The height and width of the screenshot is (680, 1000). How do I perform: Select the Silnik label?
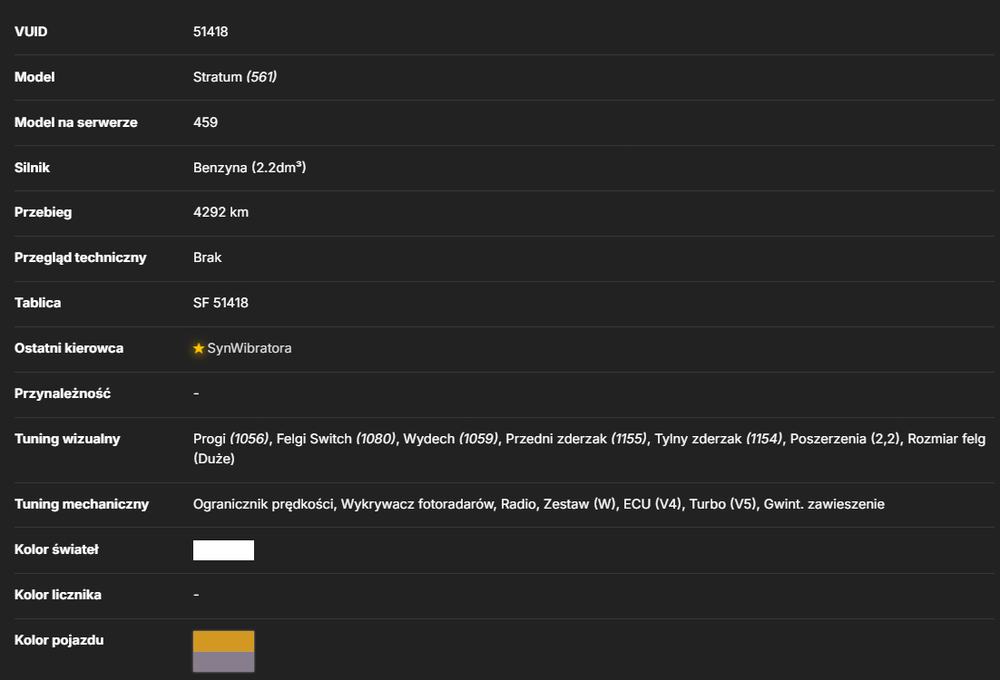[x=32, y=168]
